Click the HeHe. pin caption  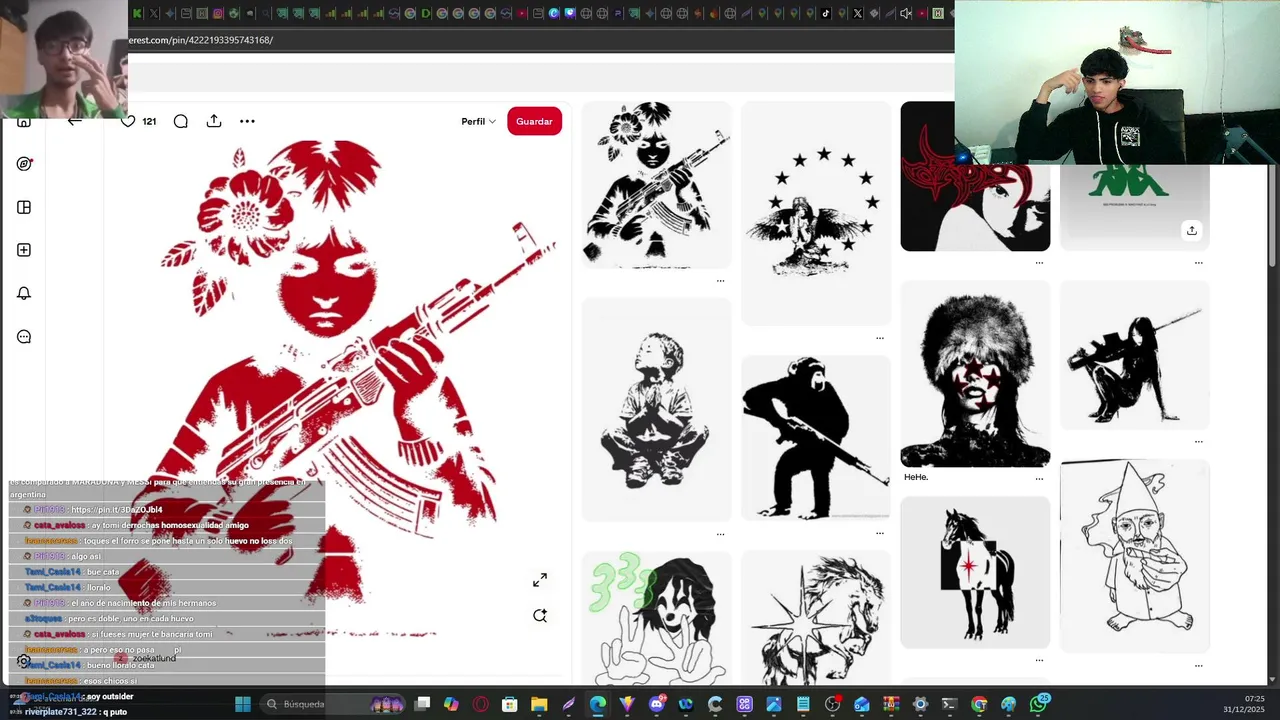tap(916, 477)
